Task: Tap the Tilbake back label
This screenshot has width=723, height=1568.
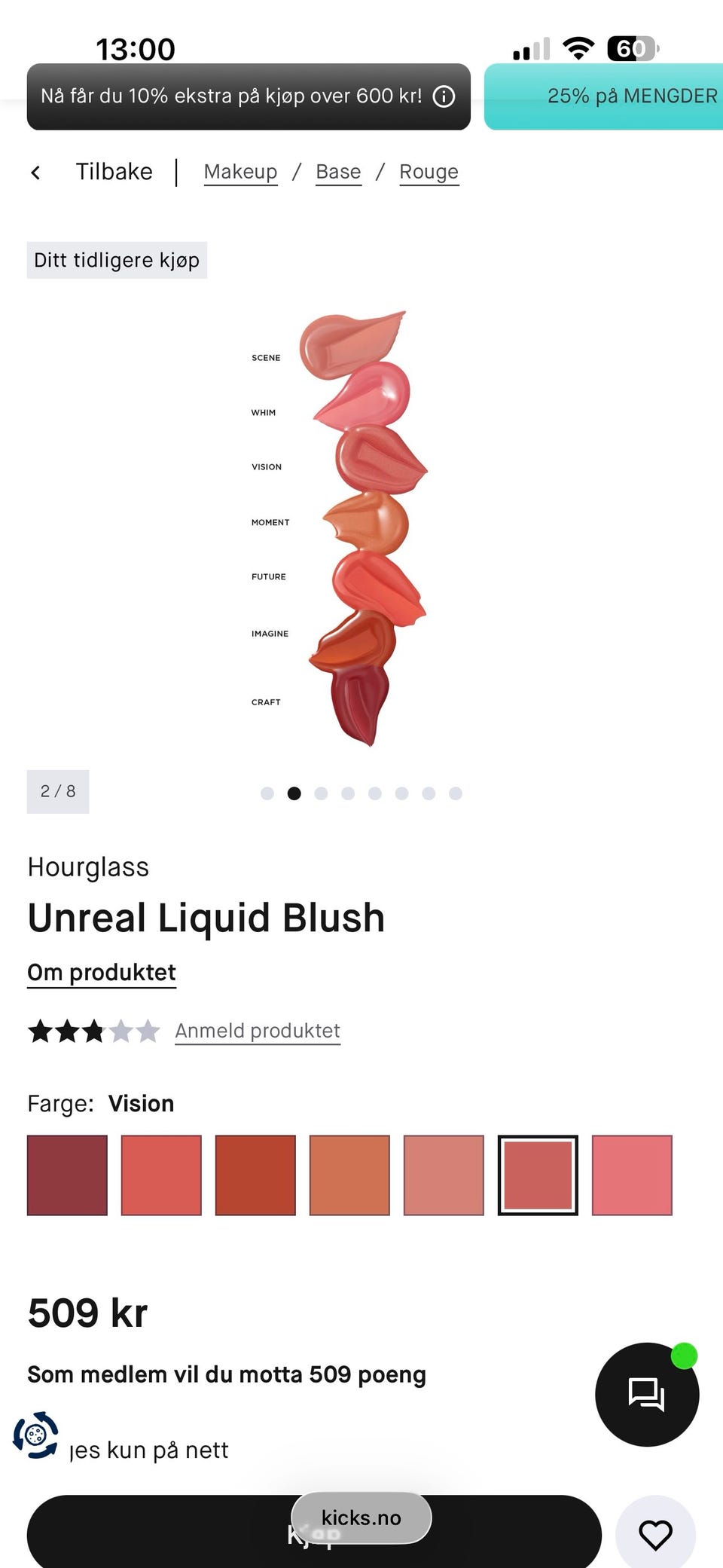Action: pyautogui.click(x=114, y=172)
